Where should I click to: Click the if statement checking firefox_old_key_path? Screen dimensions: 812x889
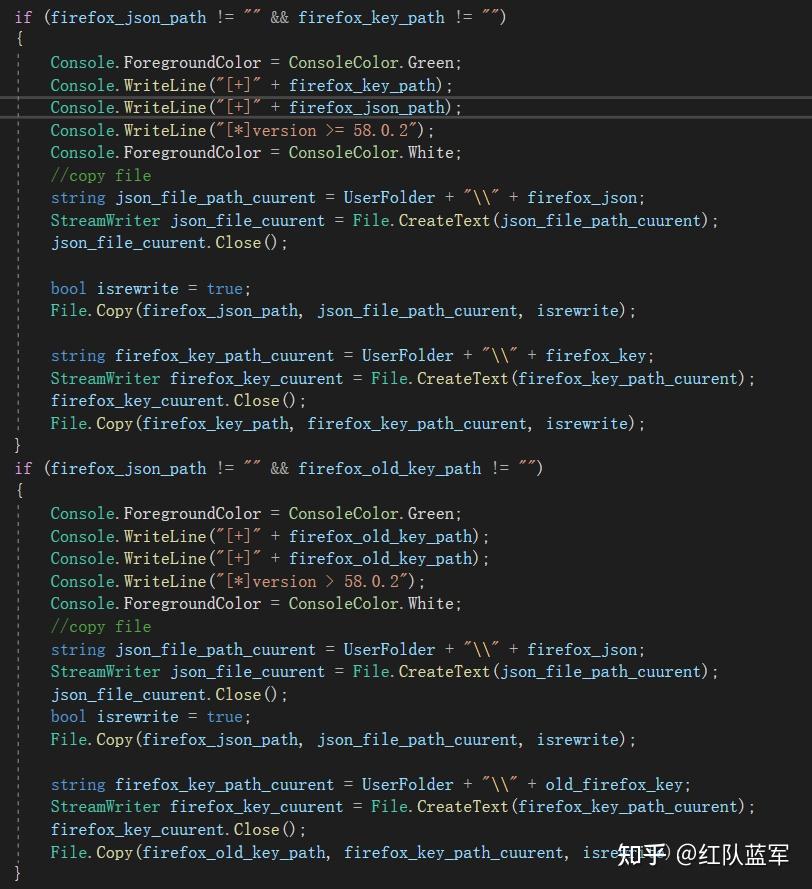[278, 468]
